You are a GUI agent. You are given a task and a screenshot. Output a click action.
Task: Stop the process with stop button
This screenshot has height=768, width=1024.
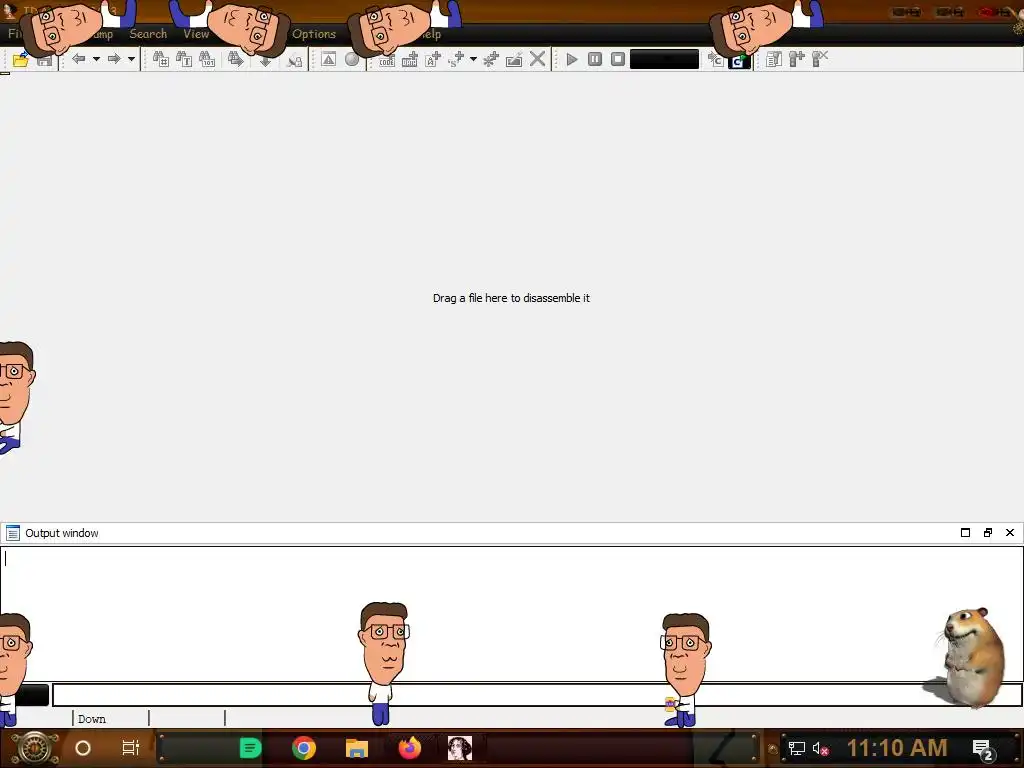click(x=618, y=59)
